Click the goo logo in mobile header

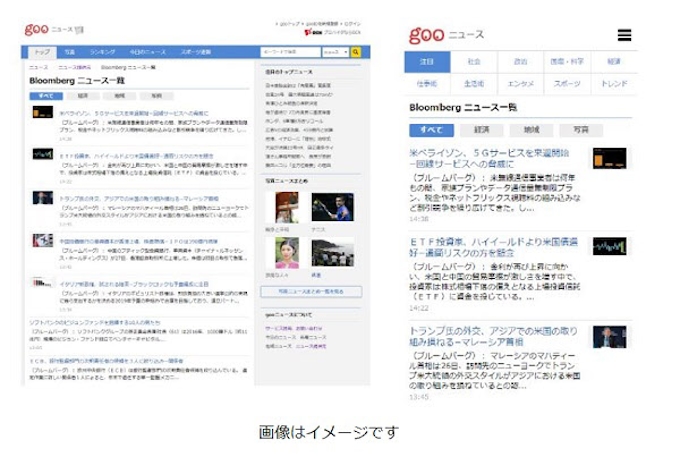click(x=431, y=35)
